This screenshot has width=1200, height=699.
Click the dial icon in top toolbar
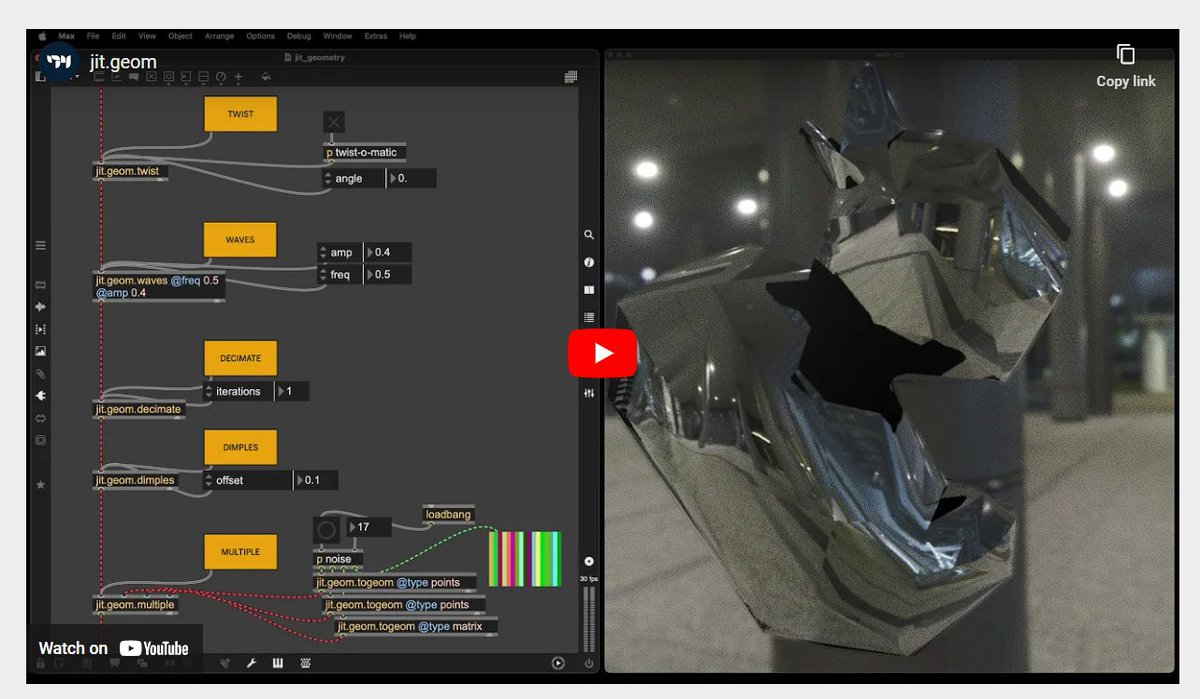tap(221, 77)
